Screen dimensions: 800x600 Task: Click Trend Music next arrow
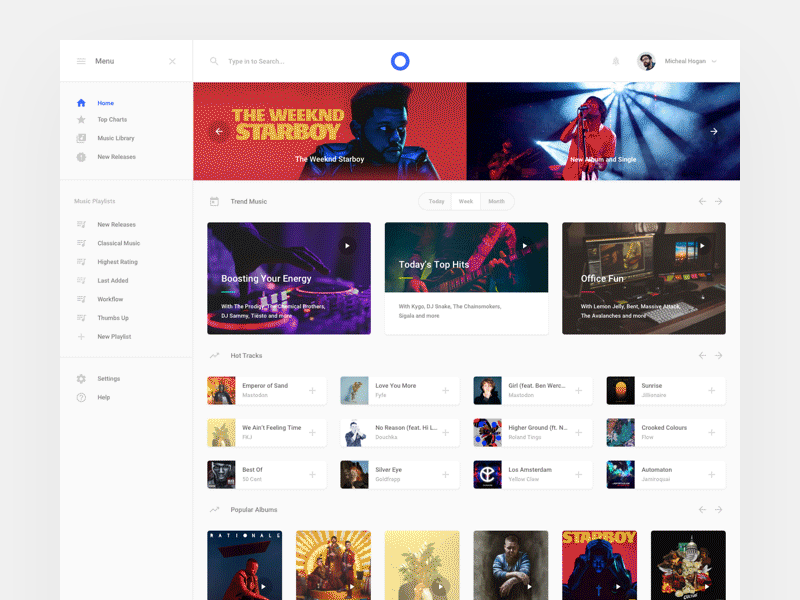(718, 202)
